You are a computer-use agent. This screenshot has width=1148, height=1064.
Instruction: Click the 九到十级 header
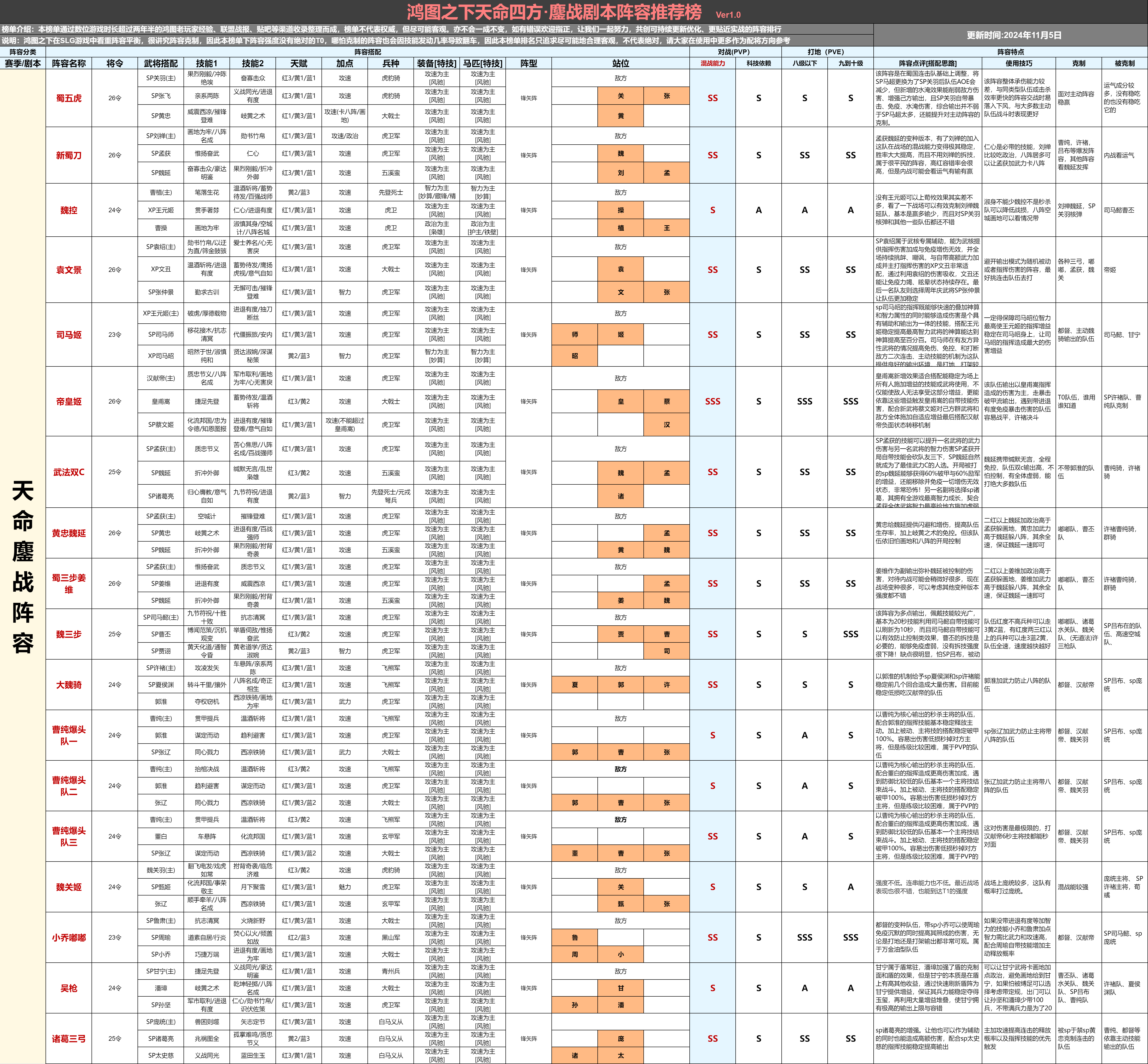point(851,63)
